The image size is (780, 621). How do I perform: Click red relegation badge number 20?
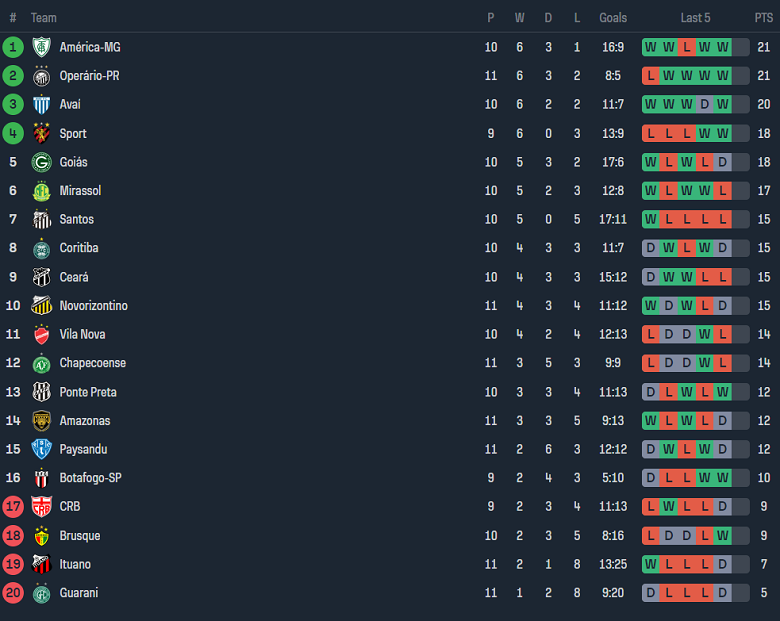(x=13, y=593)
